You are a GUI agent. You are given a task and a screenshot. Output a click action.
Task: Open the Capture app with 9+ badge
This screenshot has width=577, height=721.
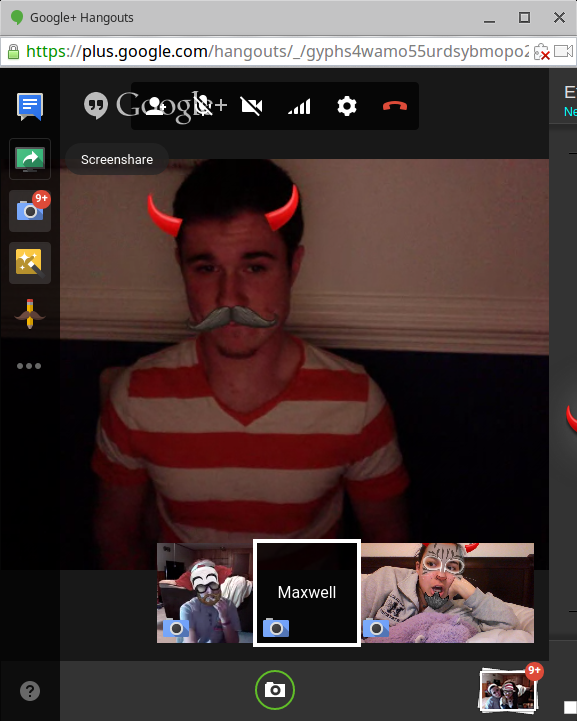pos(30,211)
